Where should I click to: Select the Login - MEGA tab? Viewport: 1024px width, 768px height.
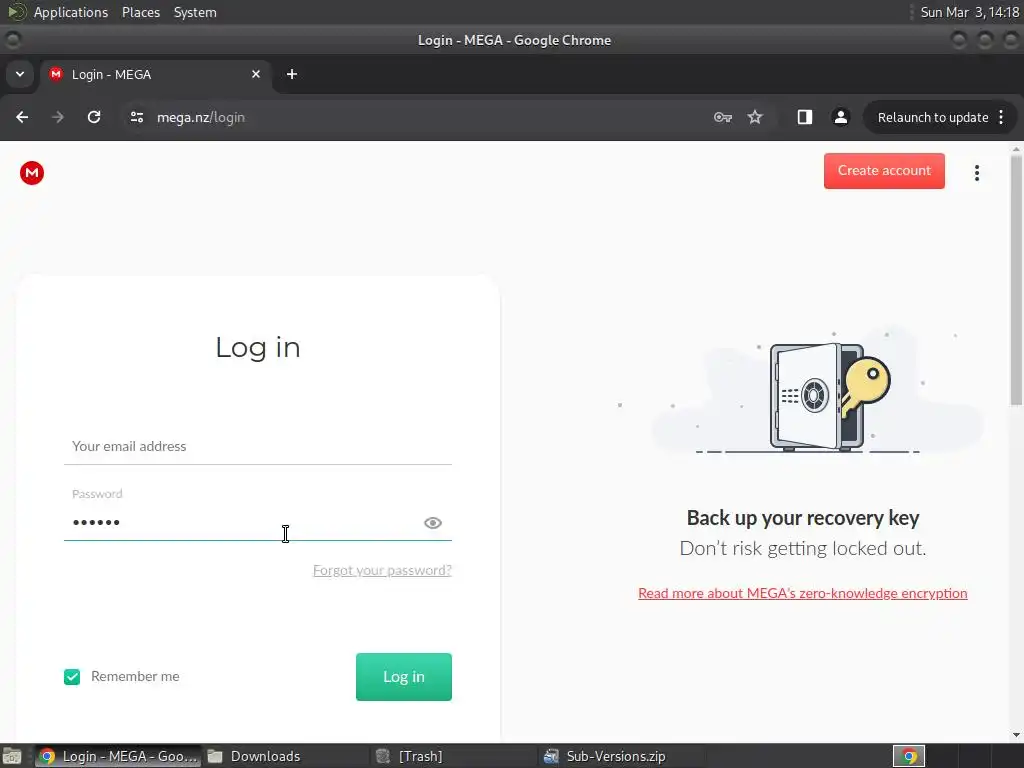[155, 74]
